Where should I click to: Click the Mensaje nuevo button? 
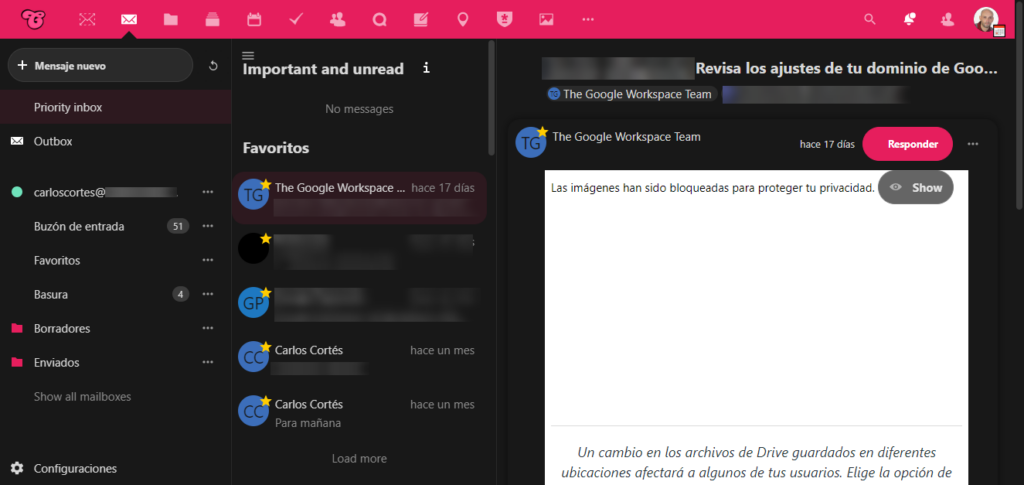coord(101,65)
